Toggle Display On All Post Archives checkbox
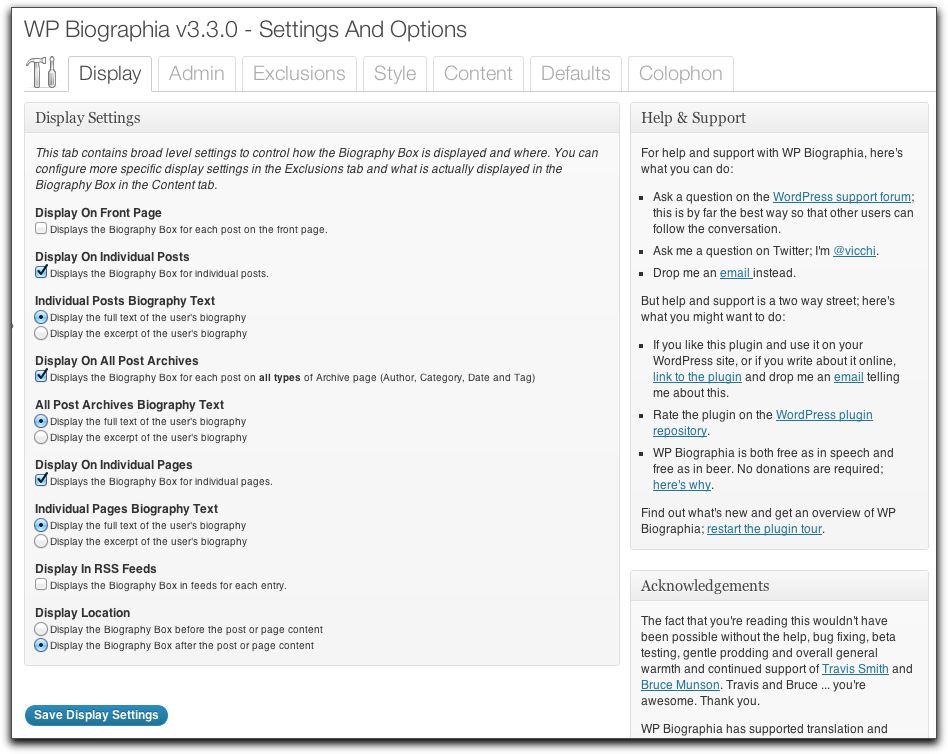Viewport: 948px width, 754px height. (x=41, y=377)
